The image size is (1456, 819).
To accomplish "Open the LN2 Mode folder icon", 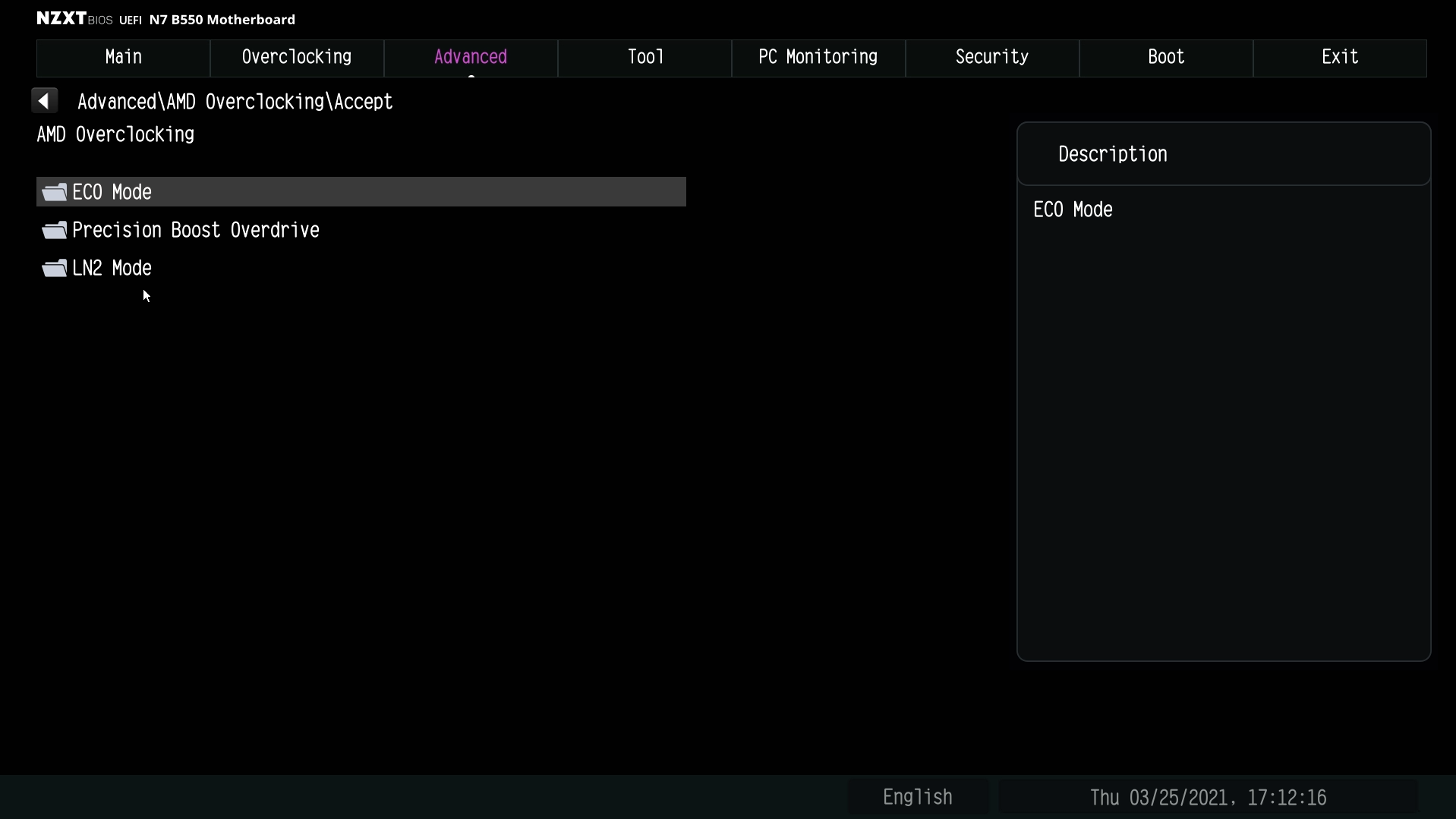I will click(x=55, y=268).
